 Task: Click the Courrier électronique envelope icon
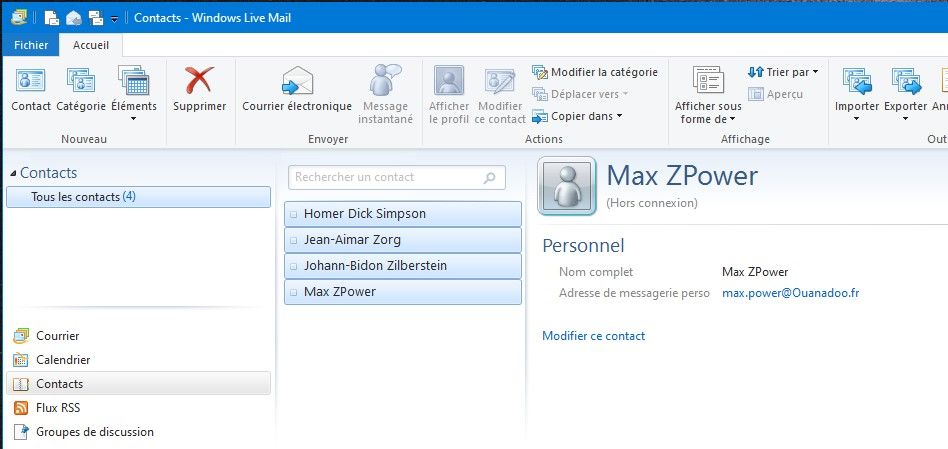click(297, 83)
